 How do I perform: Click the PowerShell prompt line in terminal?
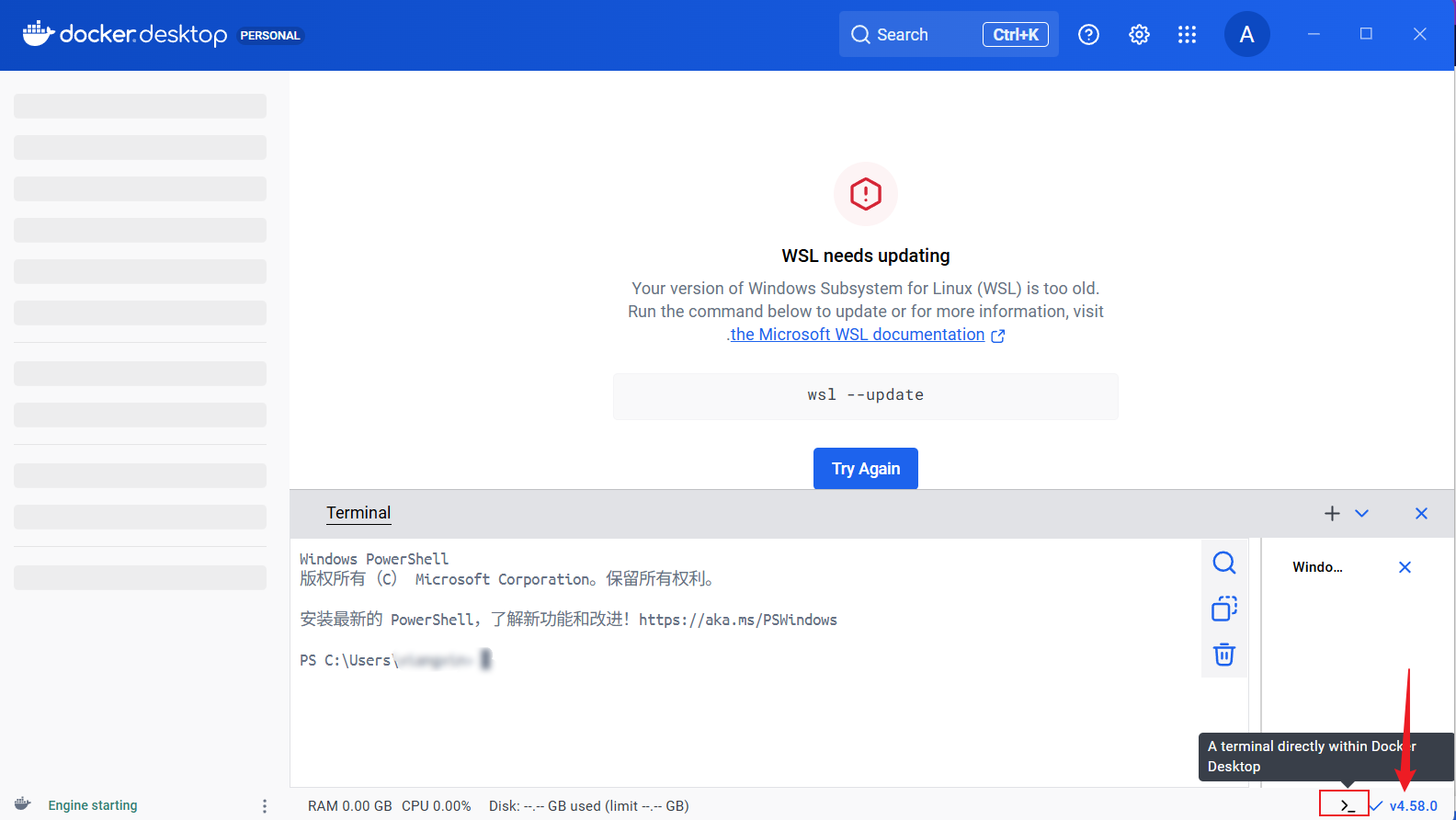pos(395,660)
